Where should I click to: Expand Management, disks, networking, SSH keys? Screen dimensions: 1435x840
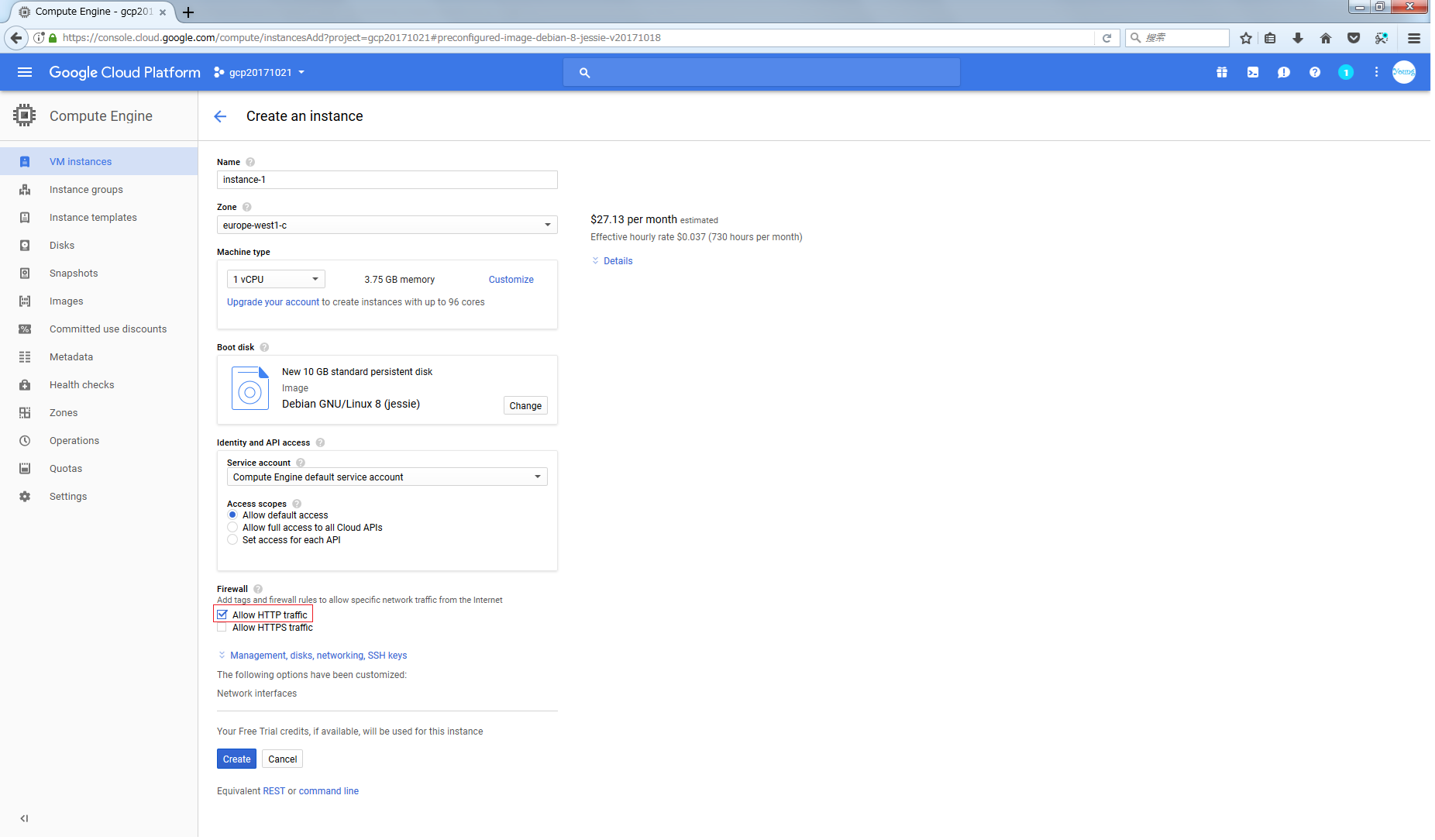(x=313, y=656)
